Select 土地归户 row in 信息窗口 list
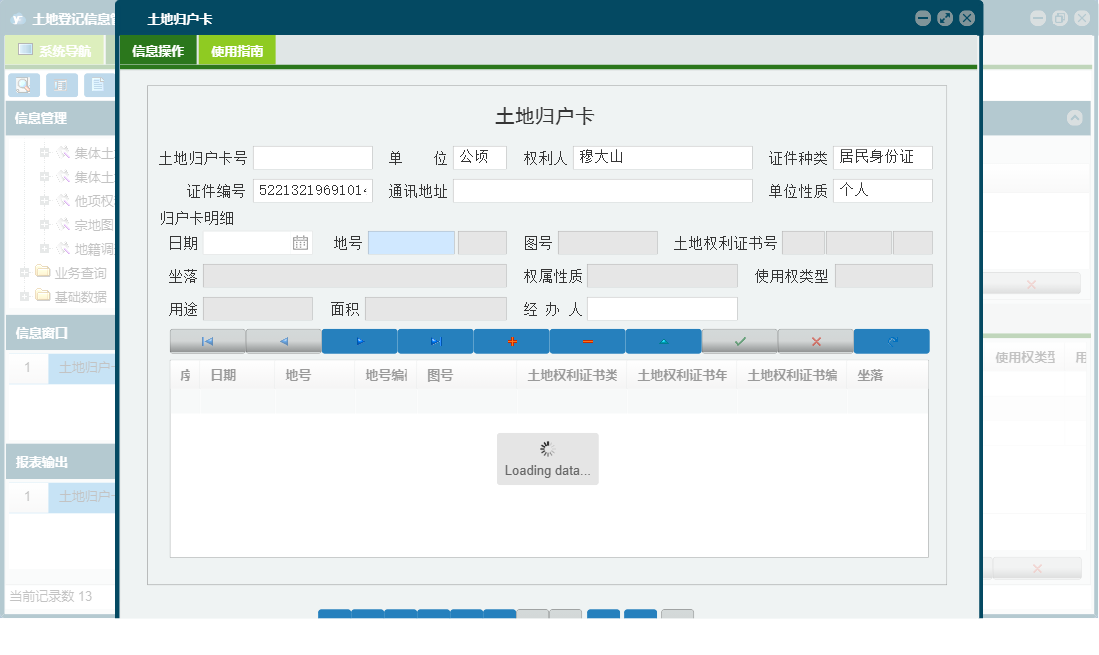Screen dimensions: 1099x655 coord(81,367)
